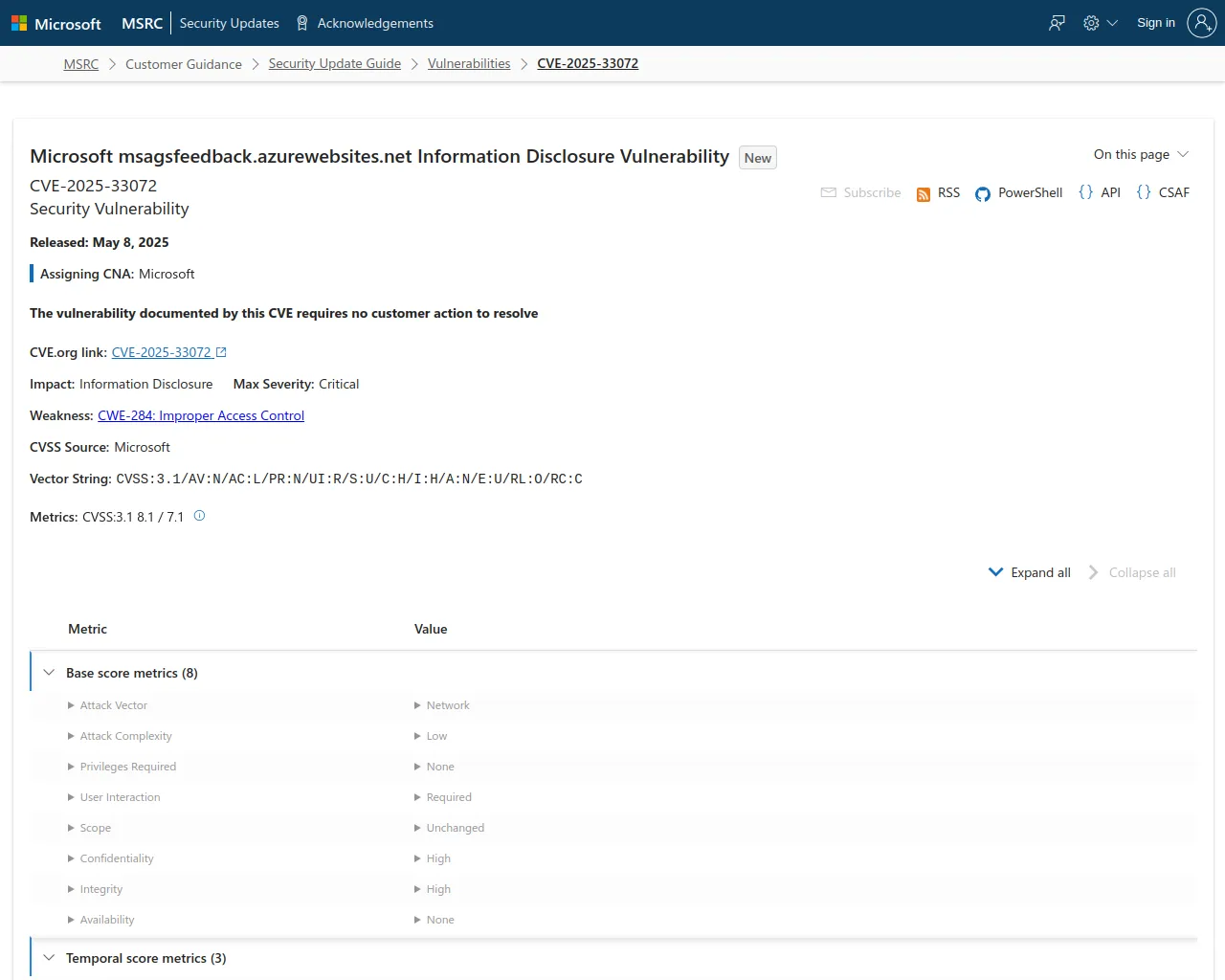
Task: Click the Acknowledgements ribbon icon
Action: 302,23
